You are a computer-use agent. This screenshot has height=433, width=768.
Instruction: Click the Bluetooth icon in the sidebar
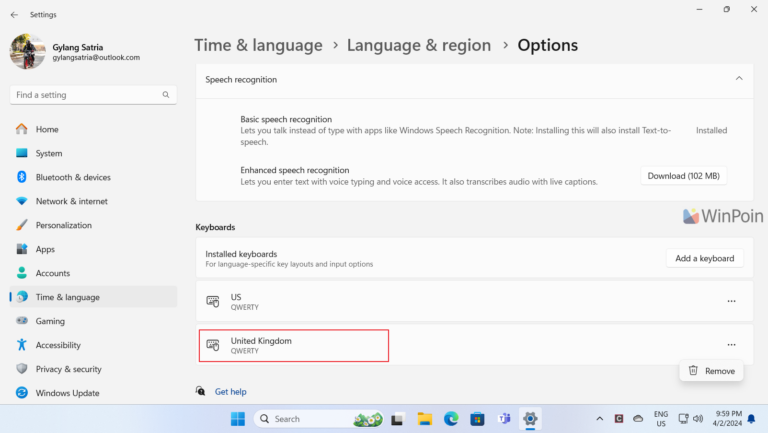click(22, 177)
